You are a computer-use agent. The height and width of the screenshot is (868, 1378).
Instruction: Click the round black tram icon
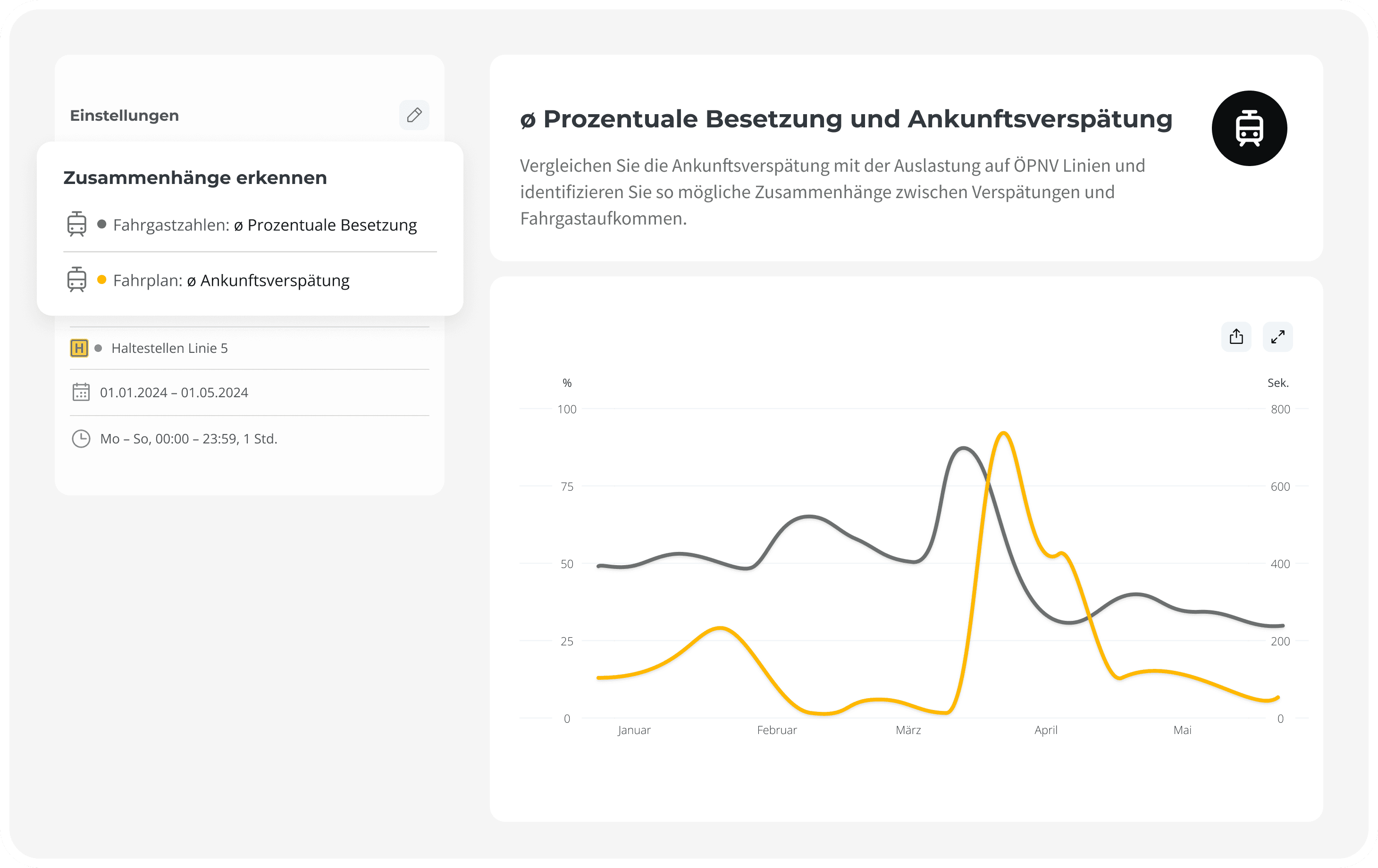tap(1249, 128)
